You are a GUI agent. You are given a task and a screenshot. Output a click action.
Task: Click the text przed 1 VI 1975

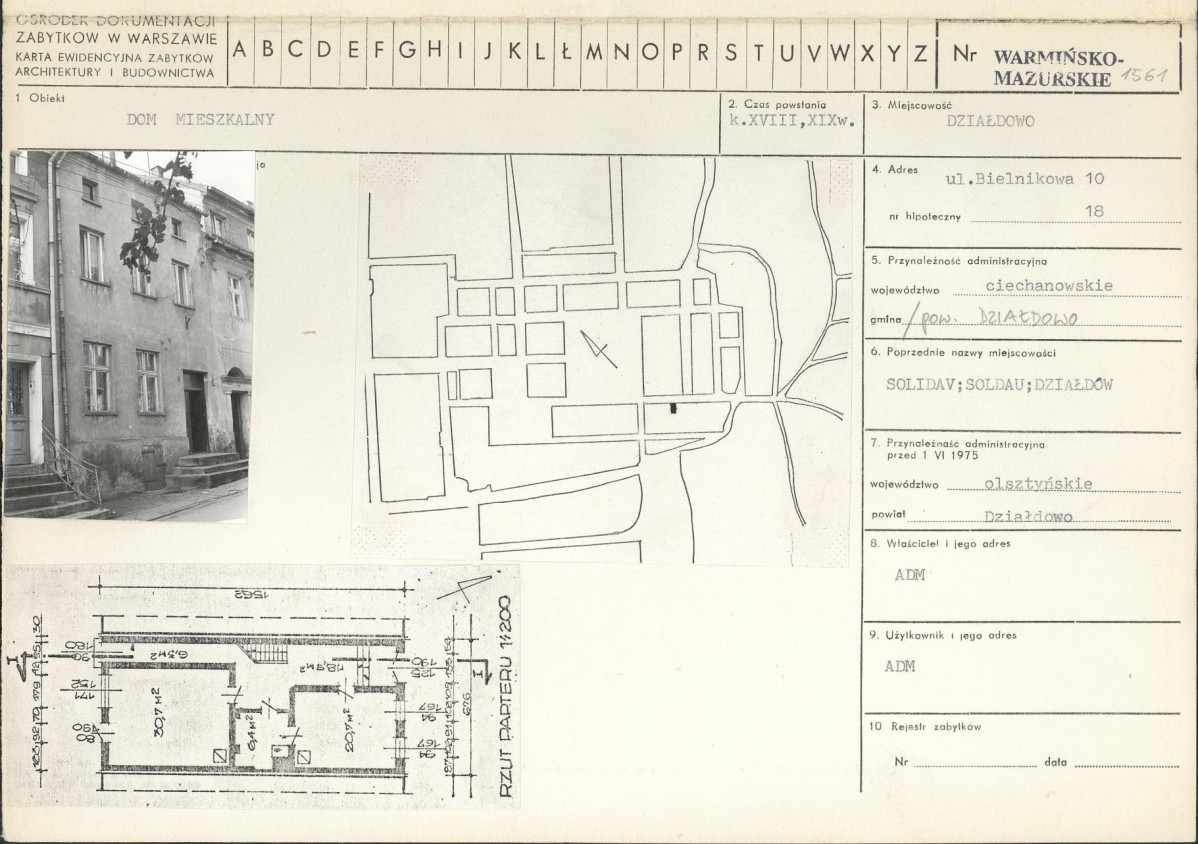(x=932, y=455)
